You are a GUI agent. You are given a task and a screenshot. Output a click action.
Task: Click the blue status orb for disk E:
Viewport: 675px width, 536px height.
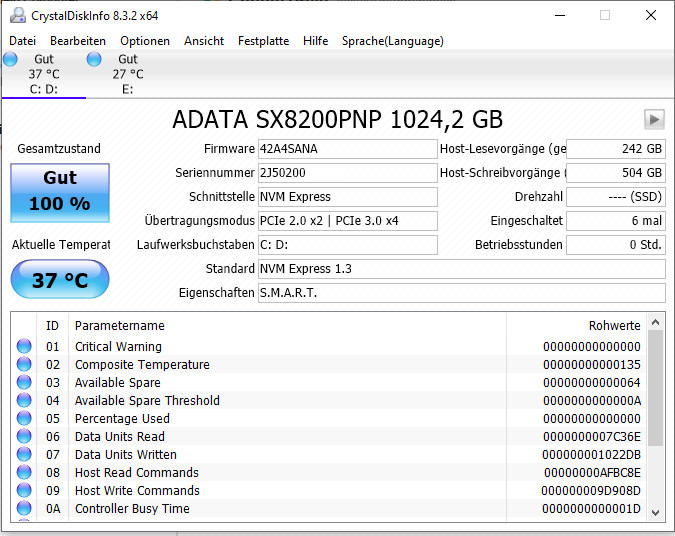94,59
